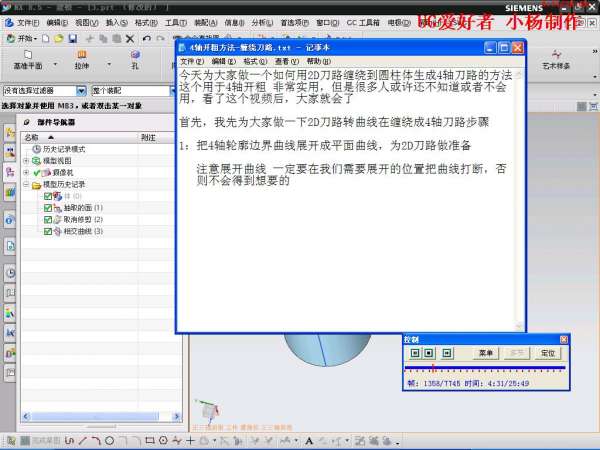Open Notepad 格式(O) menu

coord(255,61)
